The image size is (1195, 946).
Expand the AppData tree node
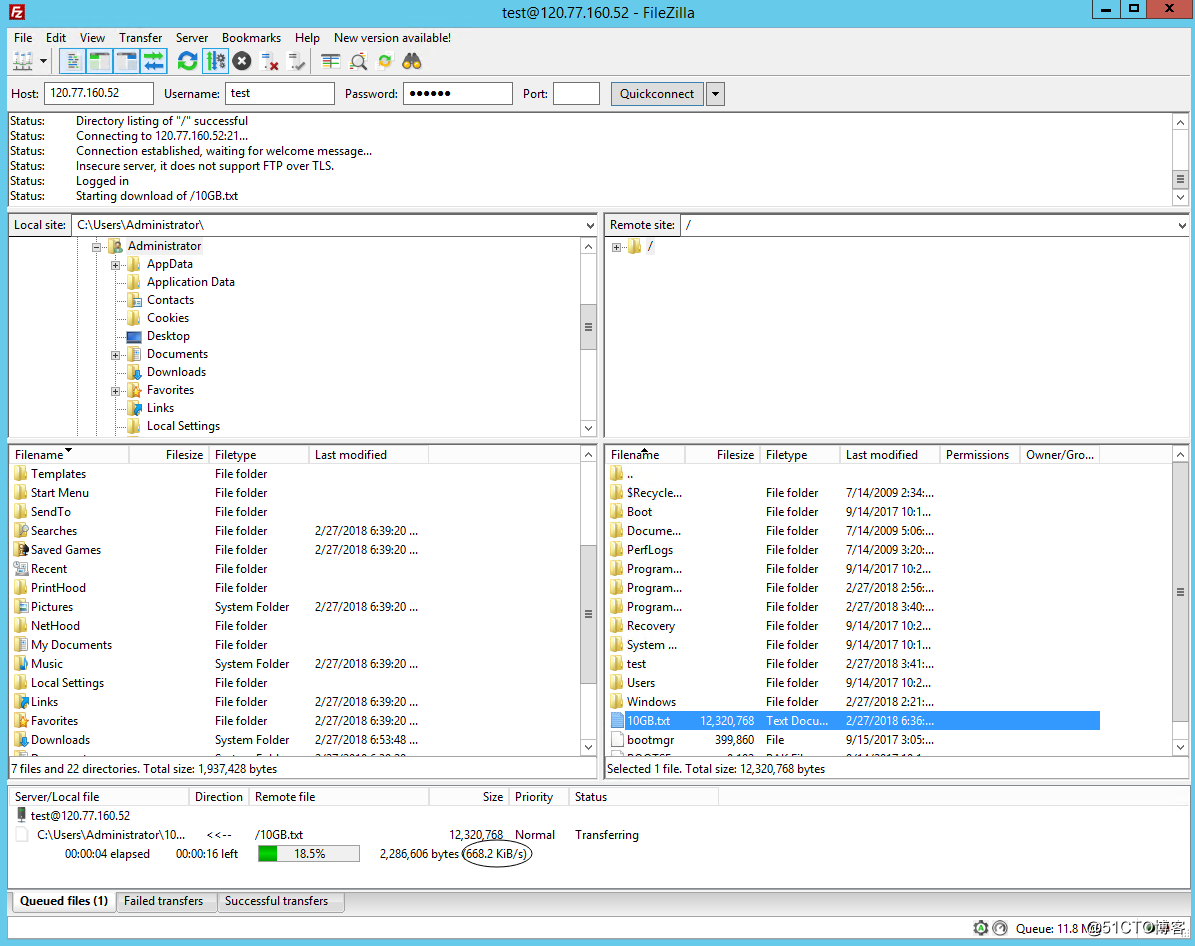116,265
